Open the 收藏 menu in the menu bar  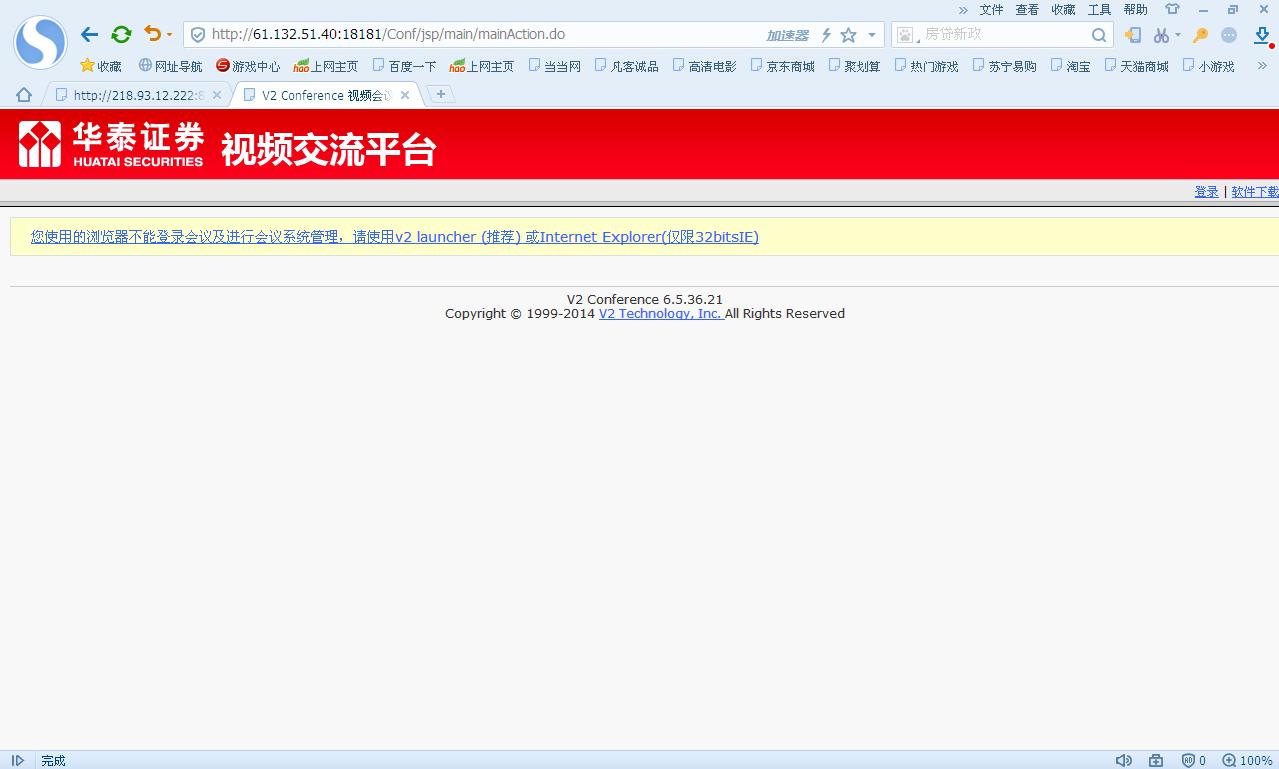(x=1063, y=10)
